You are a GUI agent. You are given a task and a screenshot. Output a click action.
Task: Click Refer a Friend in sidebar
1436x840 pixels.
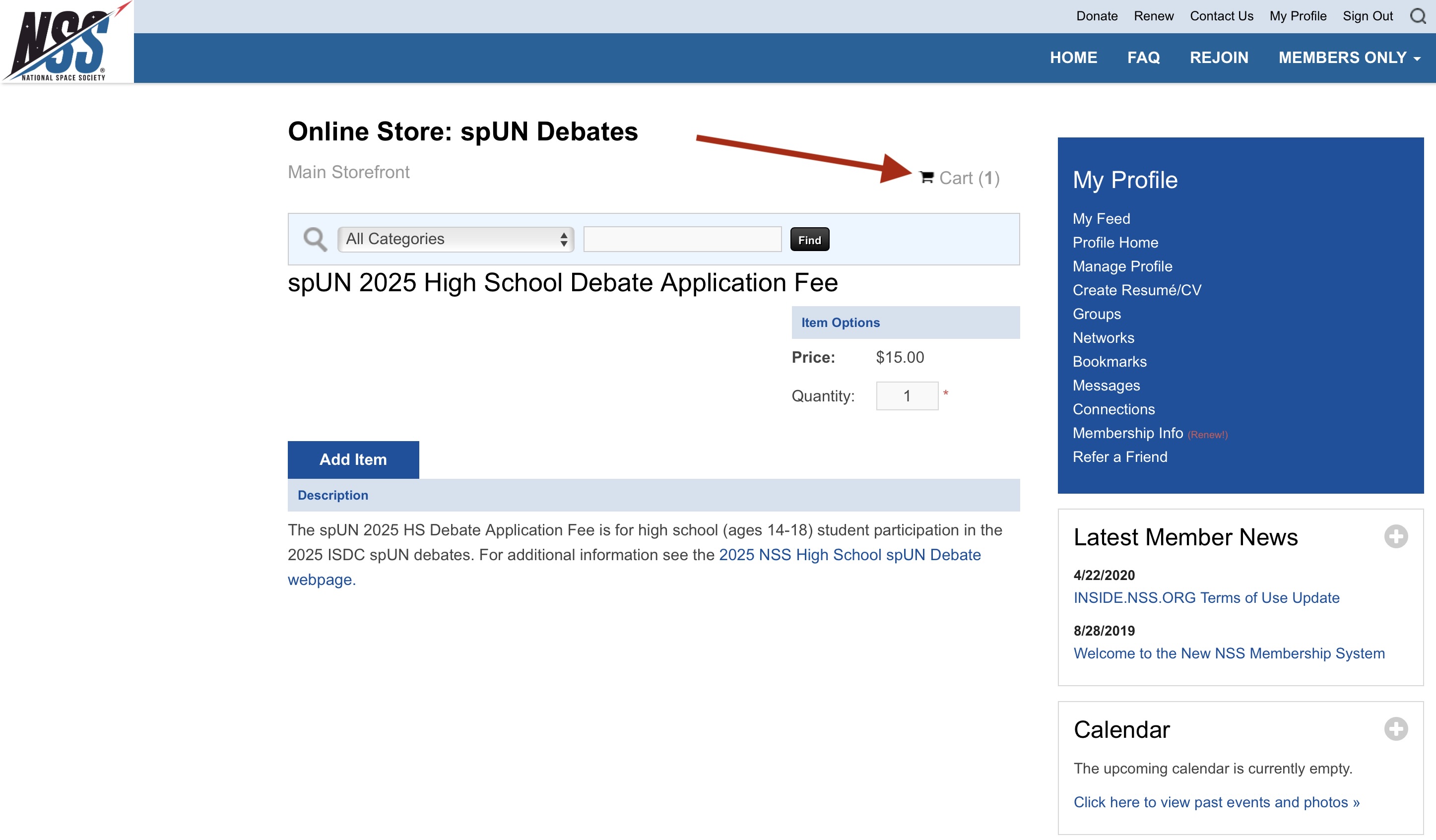coord(1120,457)
